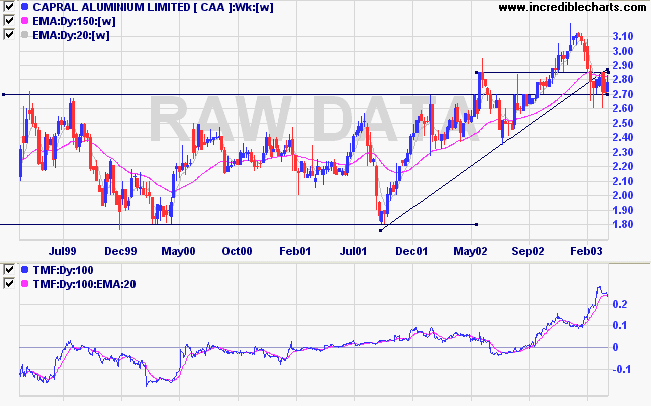
Task: Select the EMA:Dy:150:[w] legend label
Action: [74, 21]
